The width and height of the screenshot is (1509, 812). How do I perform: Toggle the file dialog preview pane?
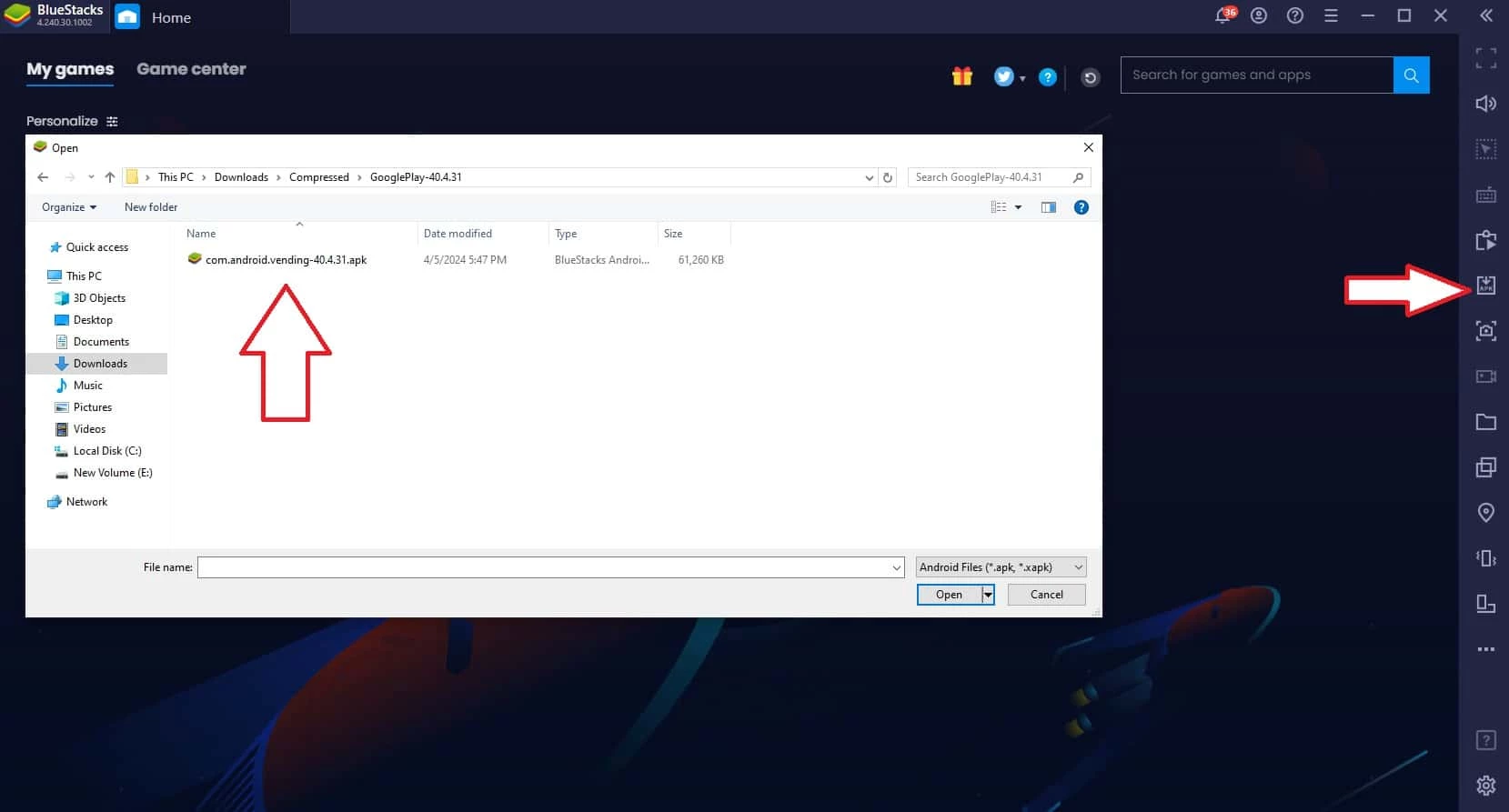click(1049, 207)
